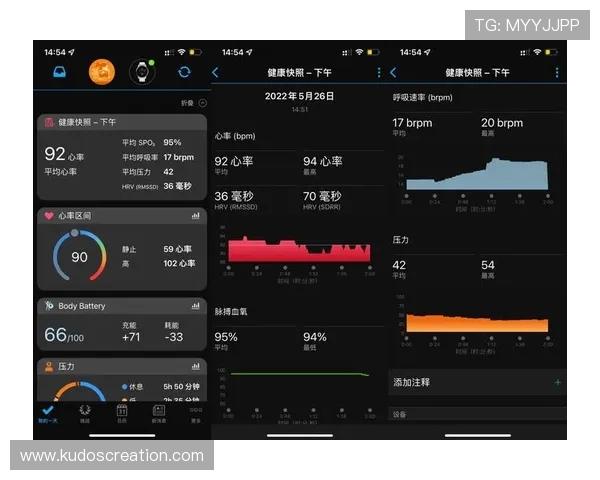This screenshot has width=600, height=480.
Task: Tap 静止 59 心率 resting row
Action: click(x=157, y=249)
